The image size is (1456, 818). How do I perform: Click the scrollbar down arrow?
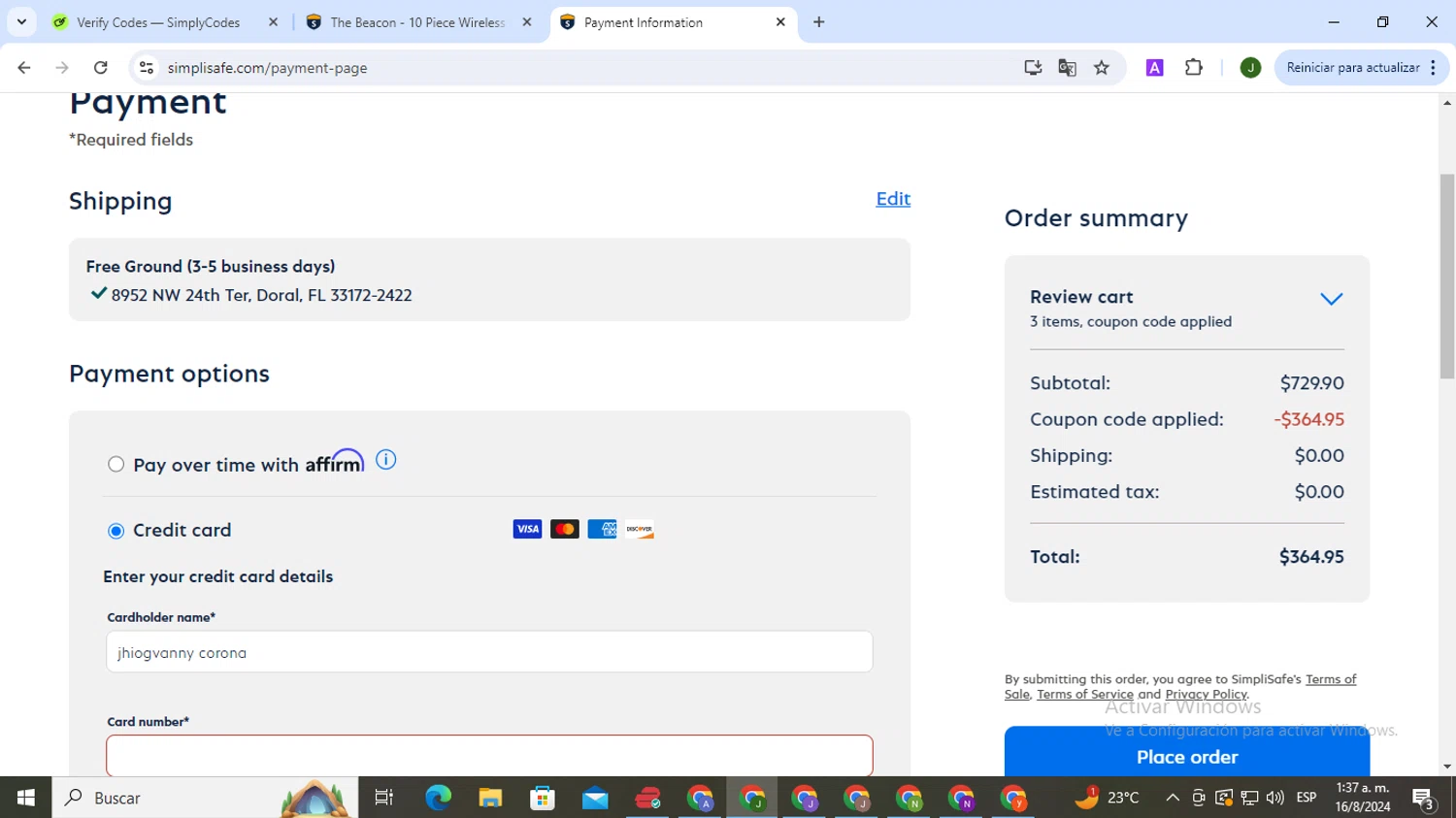pyautogui.click(x=1447, y=767)
